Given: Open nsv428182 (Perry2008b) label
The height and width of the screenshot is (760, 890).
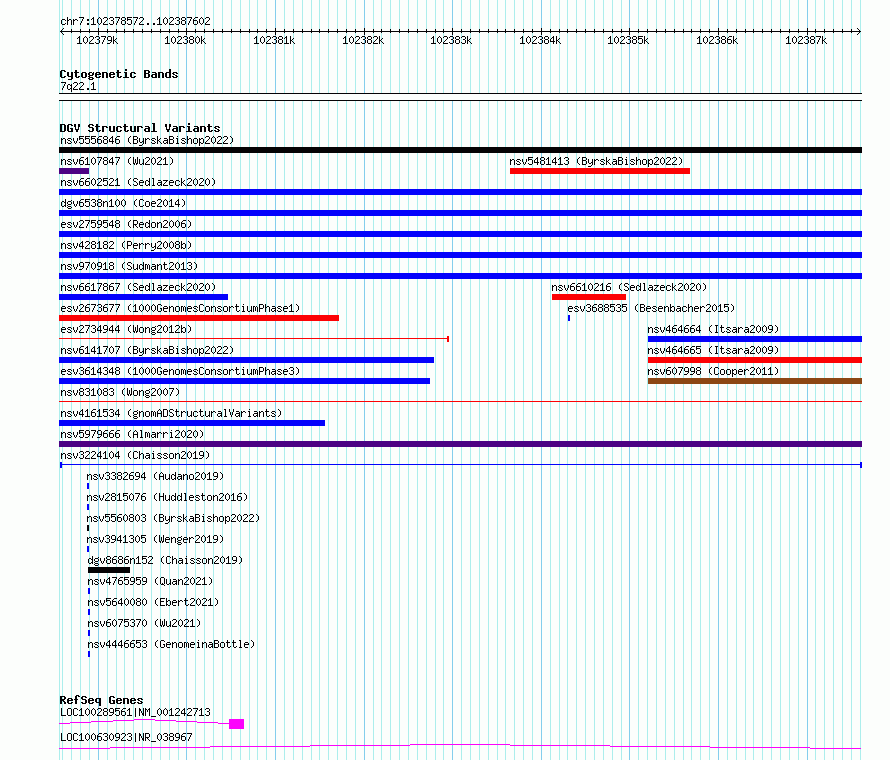Looking at the screenshot, I should [126, 245].
